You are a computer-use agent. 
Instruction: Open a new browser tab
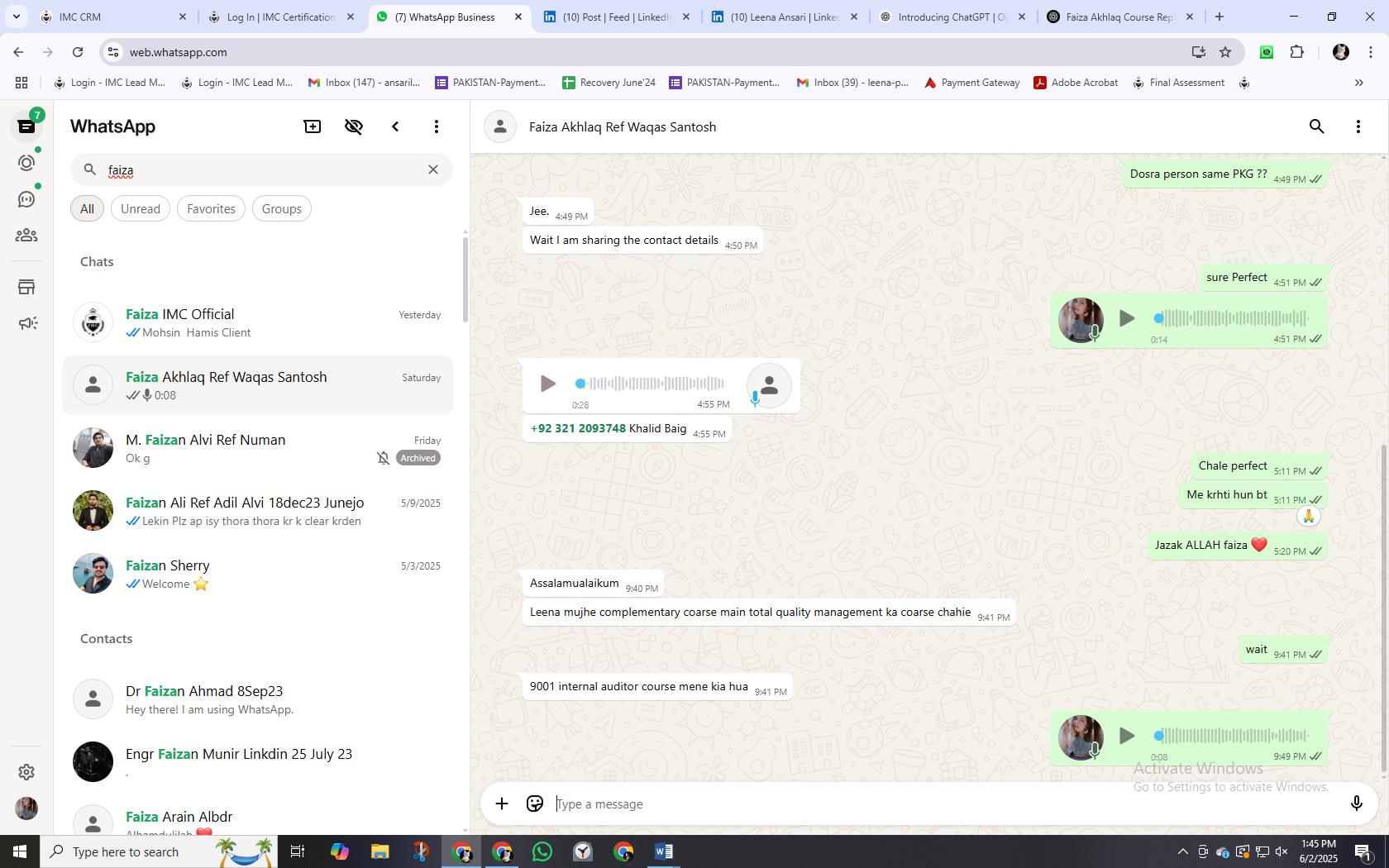1219,17
